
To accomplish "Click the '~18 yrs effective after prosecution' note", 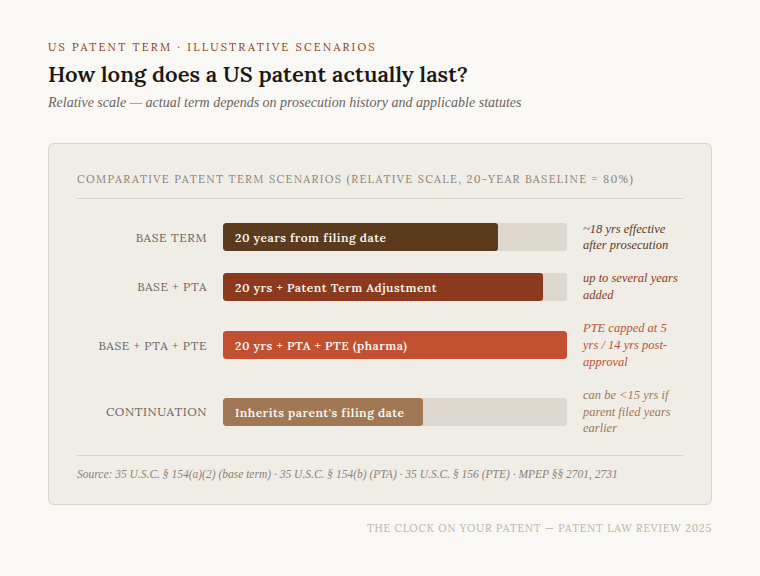I will tap(625, 237).
